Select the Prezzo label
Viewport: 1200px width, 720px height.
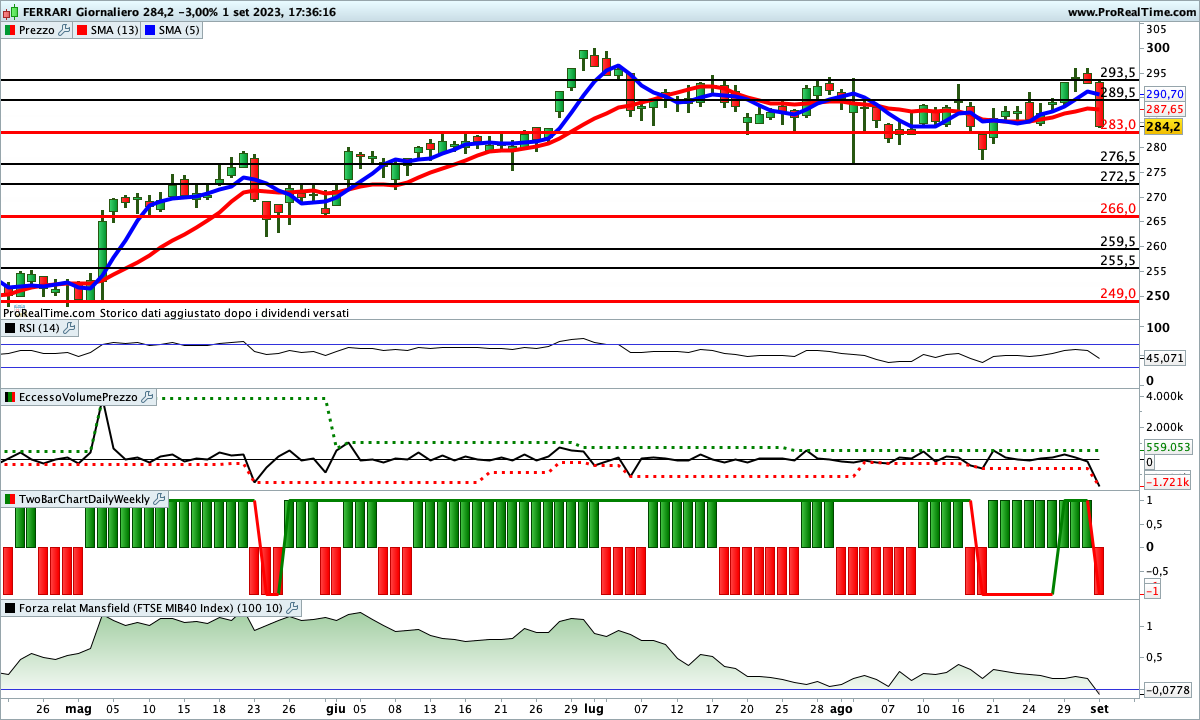tap(37, 30)
